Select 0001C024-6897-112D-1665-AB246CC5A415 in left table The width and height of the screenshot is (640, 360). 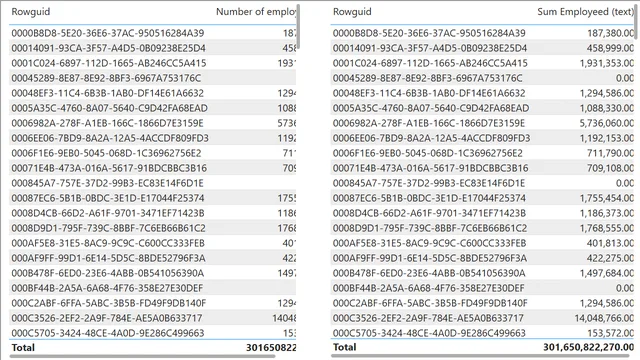(x=109, y=63)
